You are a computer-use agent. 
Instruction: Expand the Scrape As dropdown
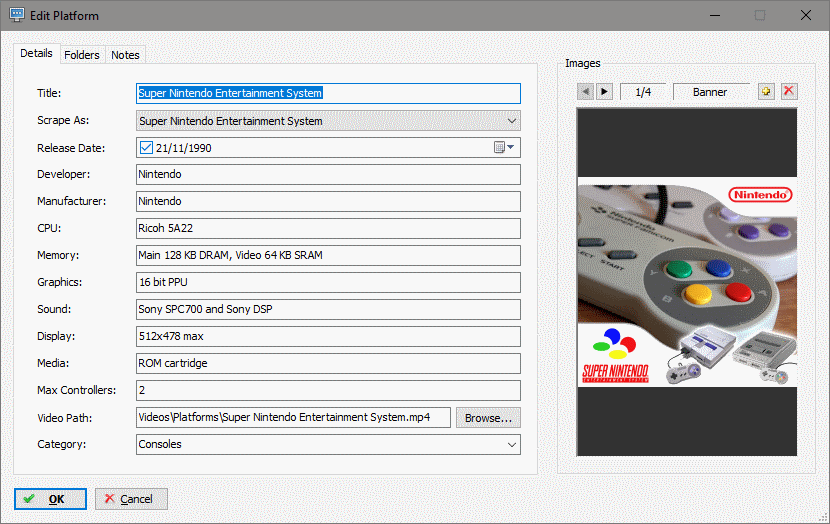511,121
